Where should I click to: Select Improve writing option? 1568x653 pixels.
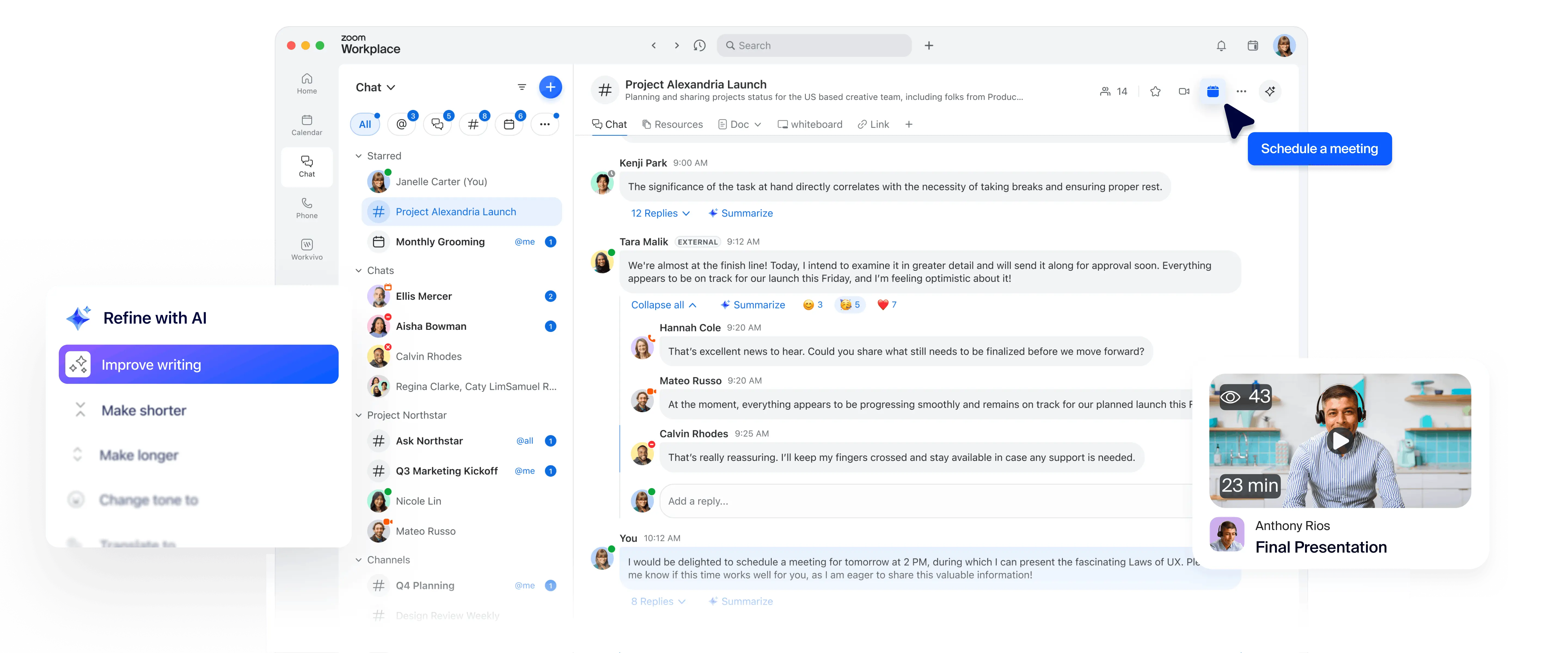[198, 365]
